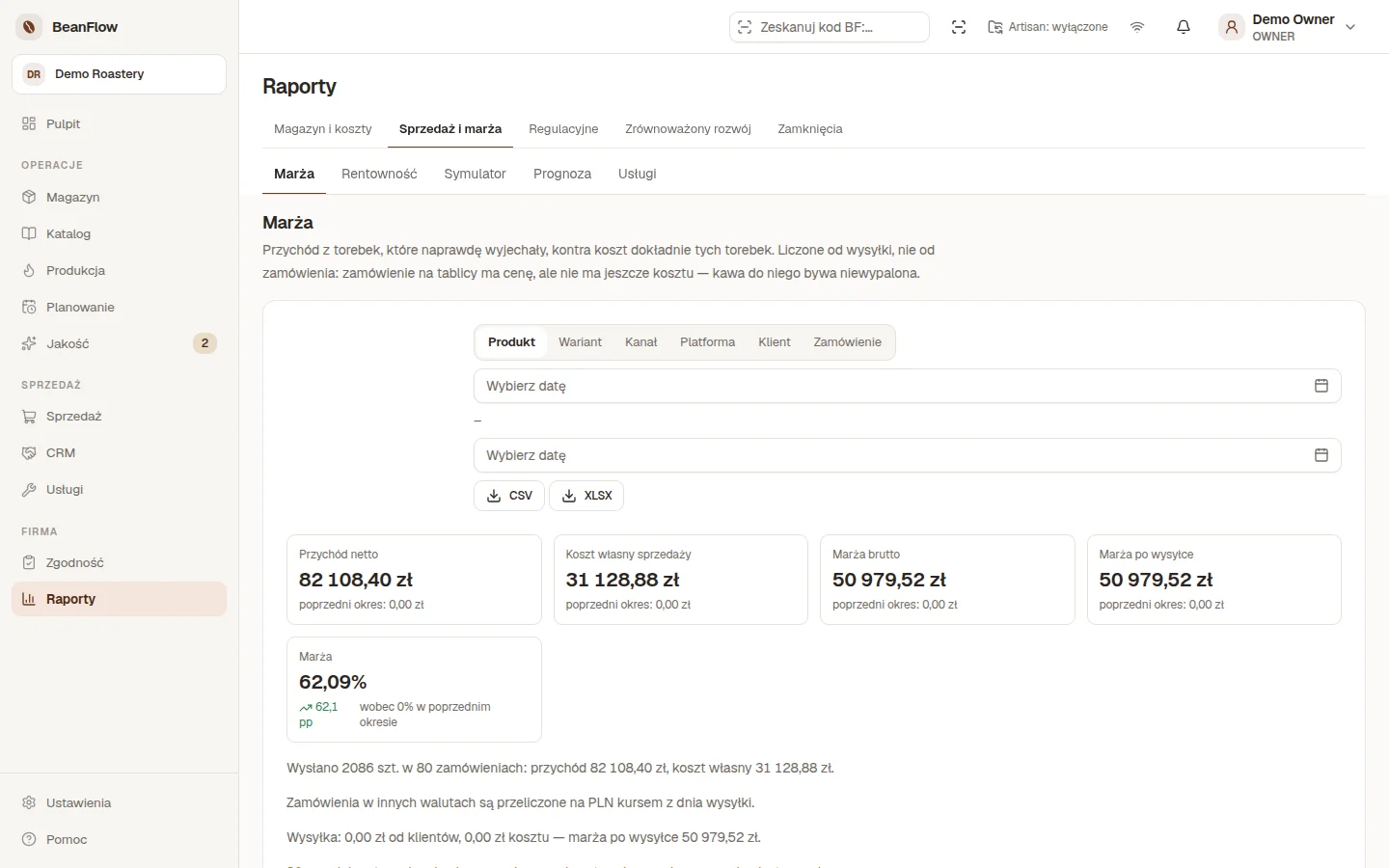Open Katalog book icon in sidebar
This screenshot has height=868, width=1389.
pyautogui.click(x=29, y=233)
